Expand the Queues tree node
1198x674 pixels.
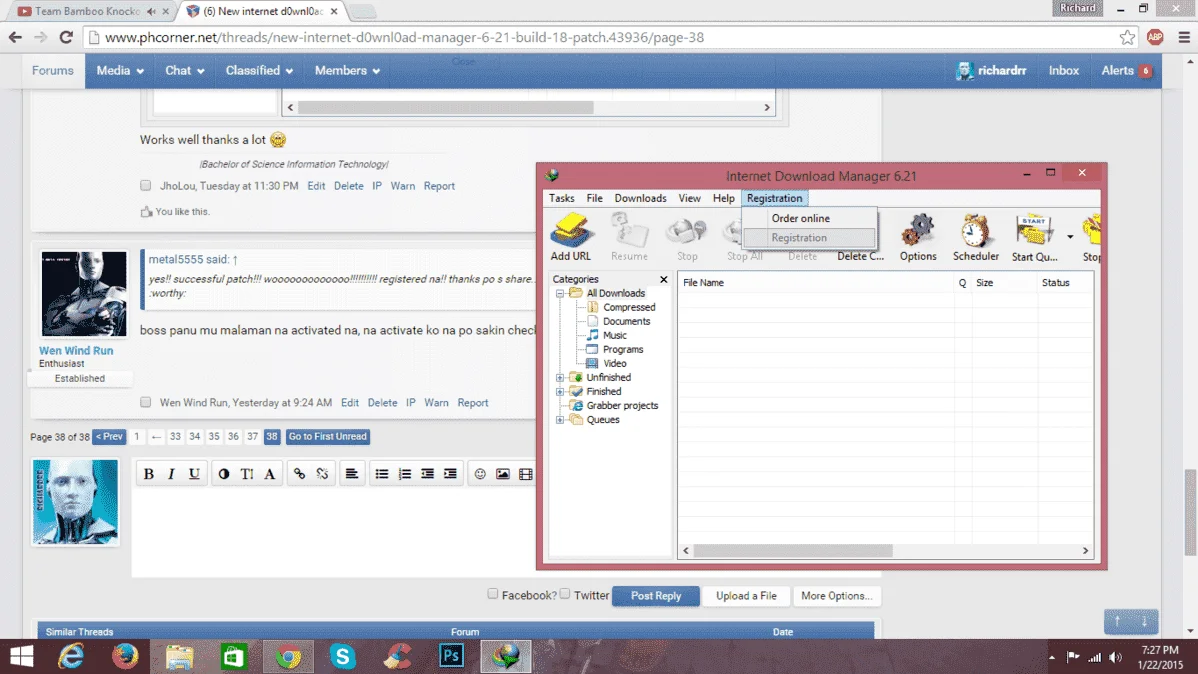point(560,420)
